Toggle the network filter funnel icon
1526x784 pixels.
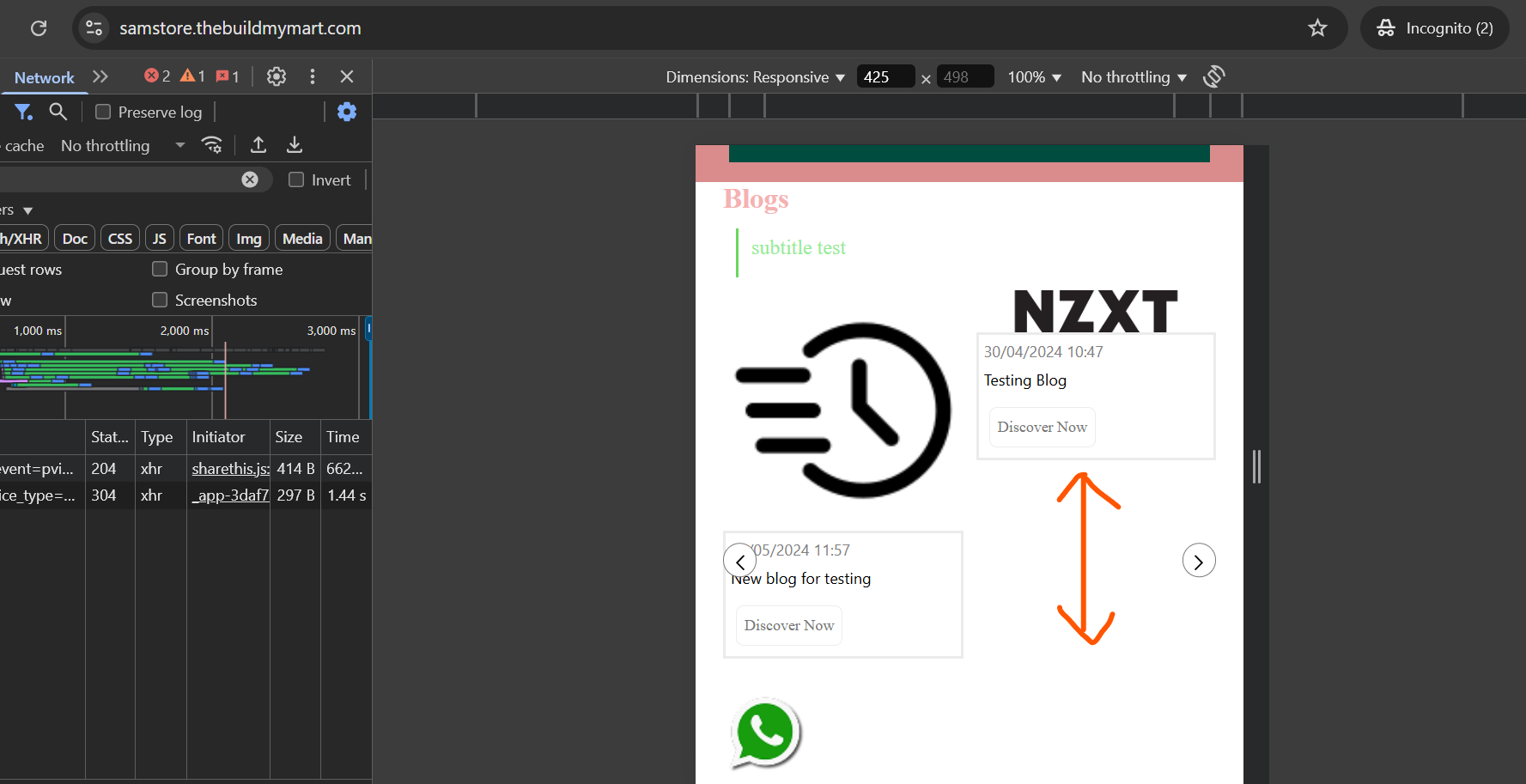pos(24,112)
